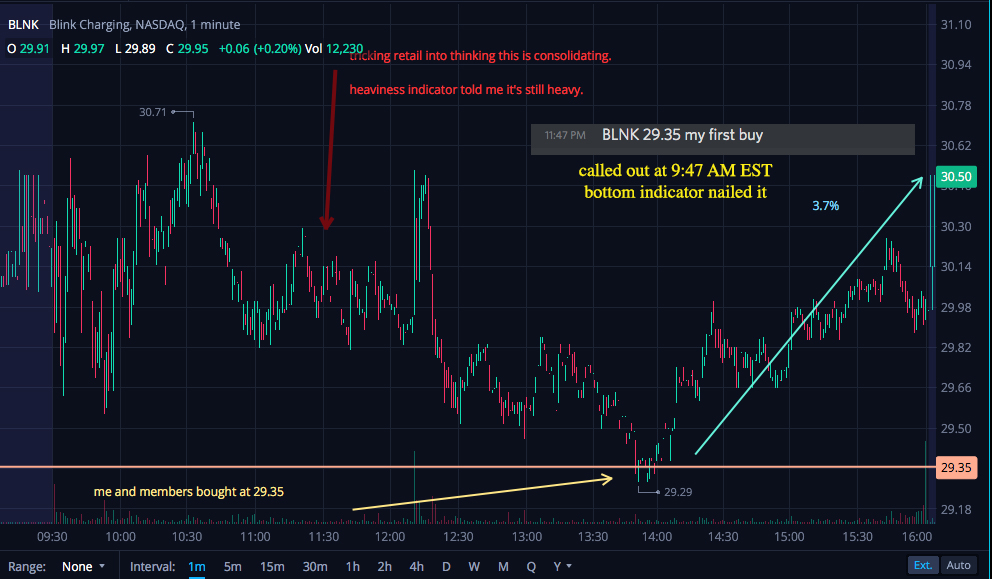Image resolution: width=992 pixels, height=579 pixels.
Task: Click the Vol 12,230 value
Action: pos(334,49)
